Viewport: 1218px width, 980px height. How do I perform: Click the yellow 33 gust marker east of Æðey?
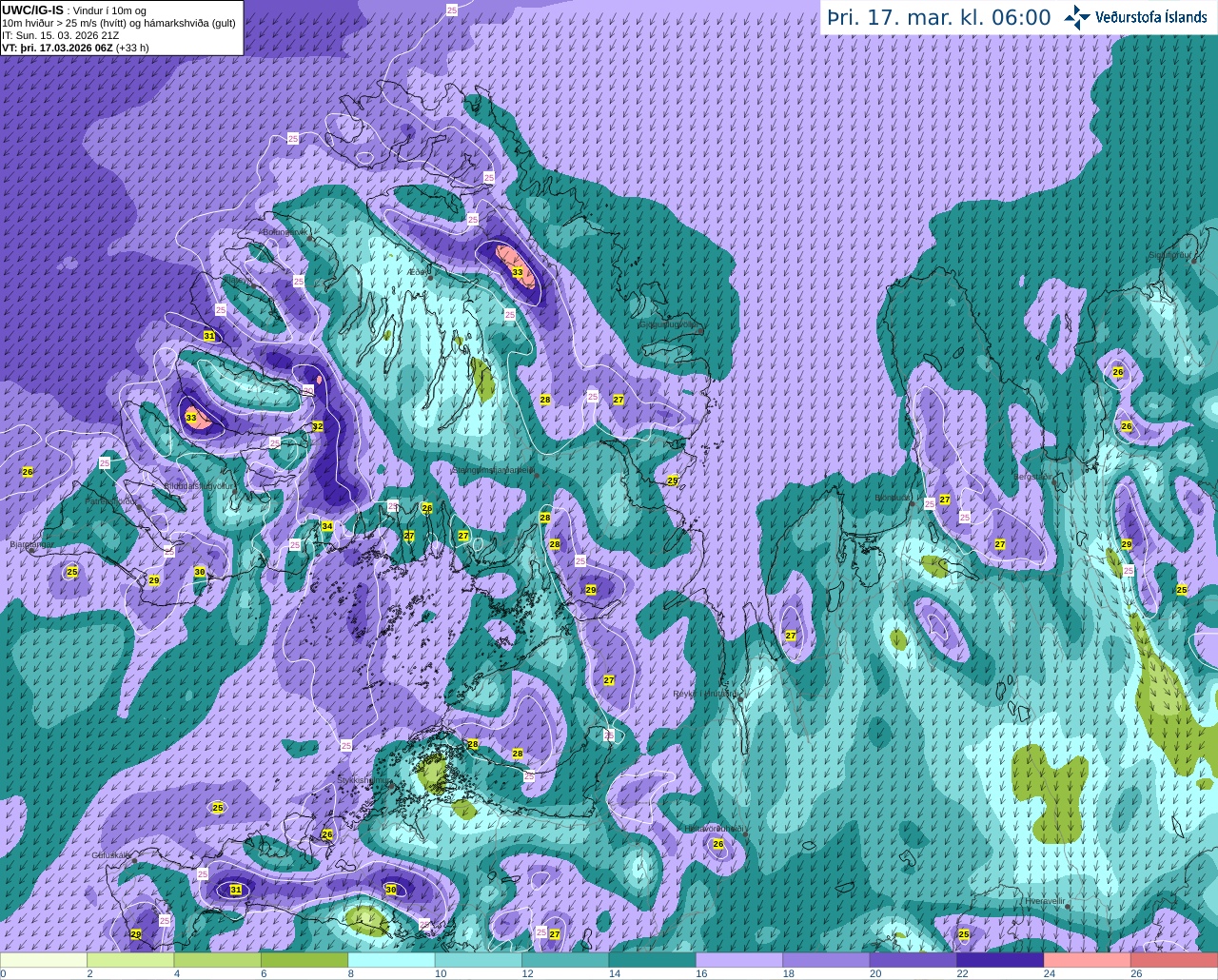click(518, 272)
